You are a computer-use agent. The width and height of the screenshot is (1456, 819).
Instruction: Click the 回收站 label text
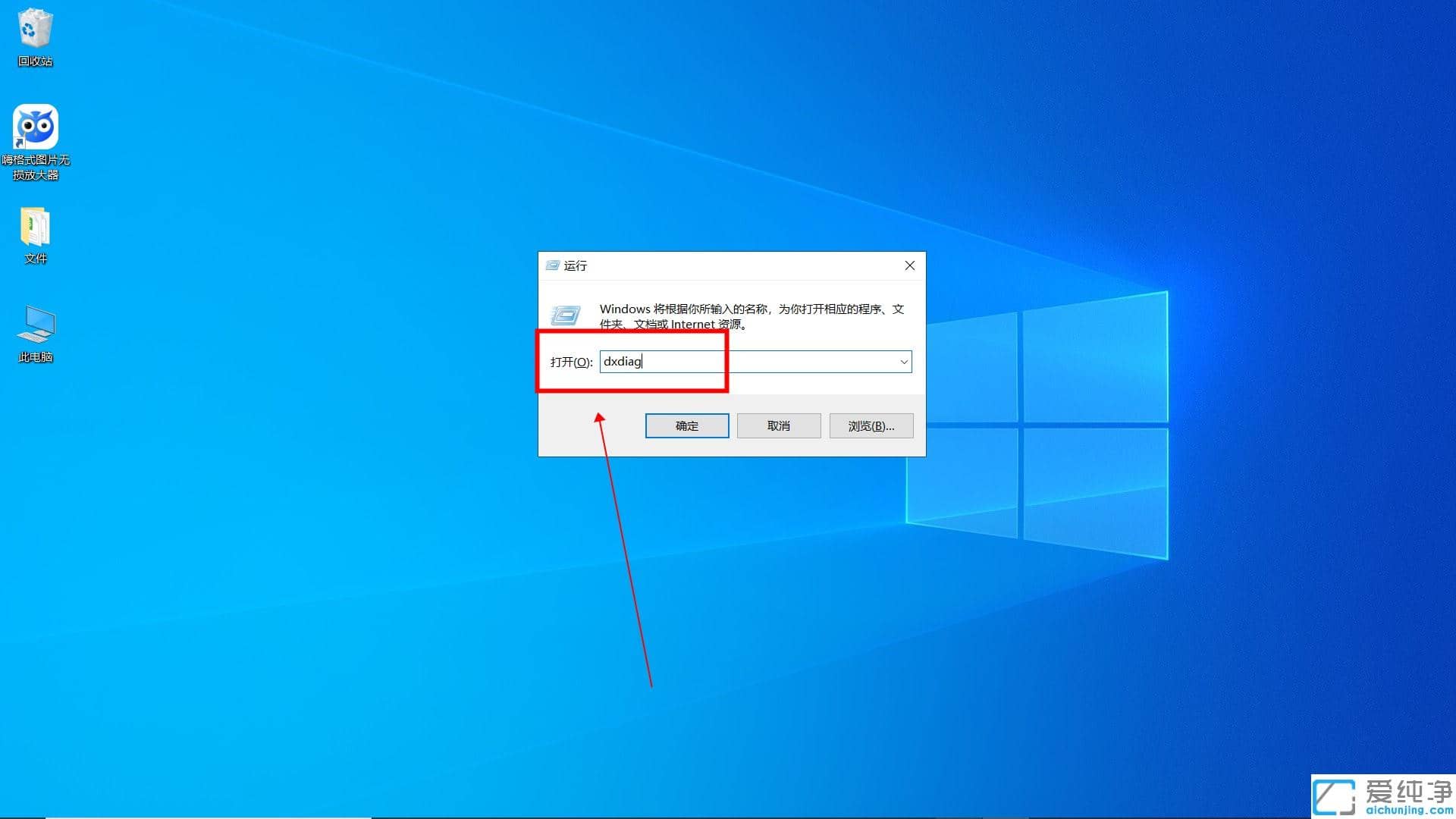pyautogui.click(x=35, y=61)
